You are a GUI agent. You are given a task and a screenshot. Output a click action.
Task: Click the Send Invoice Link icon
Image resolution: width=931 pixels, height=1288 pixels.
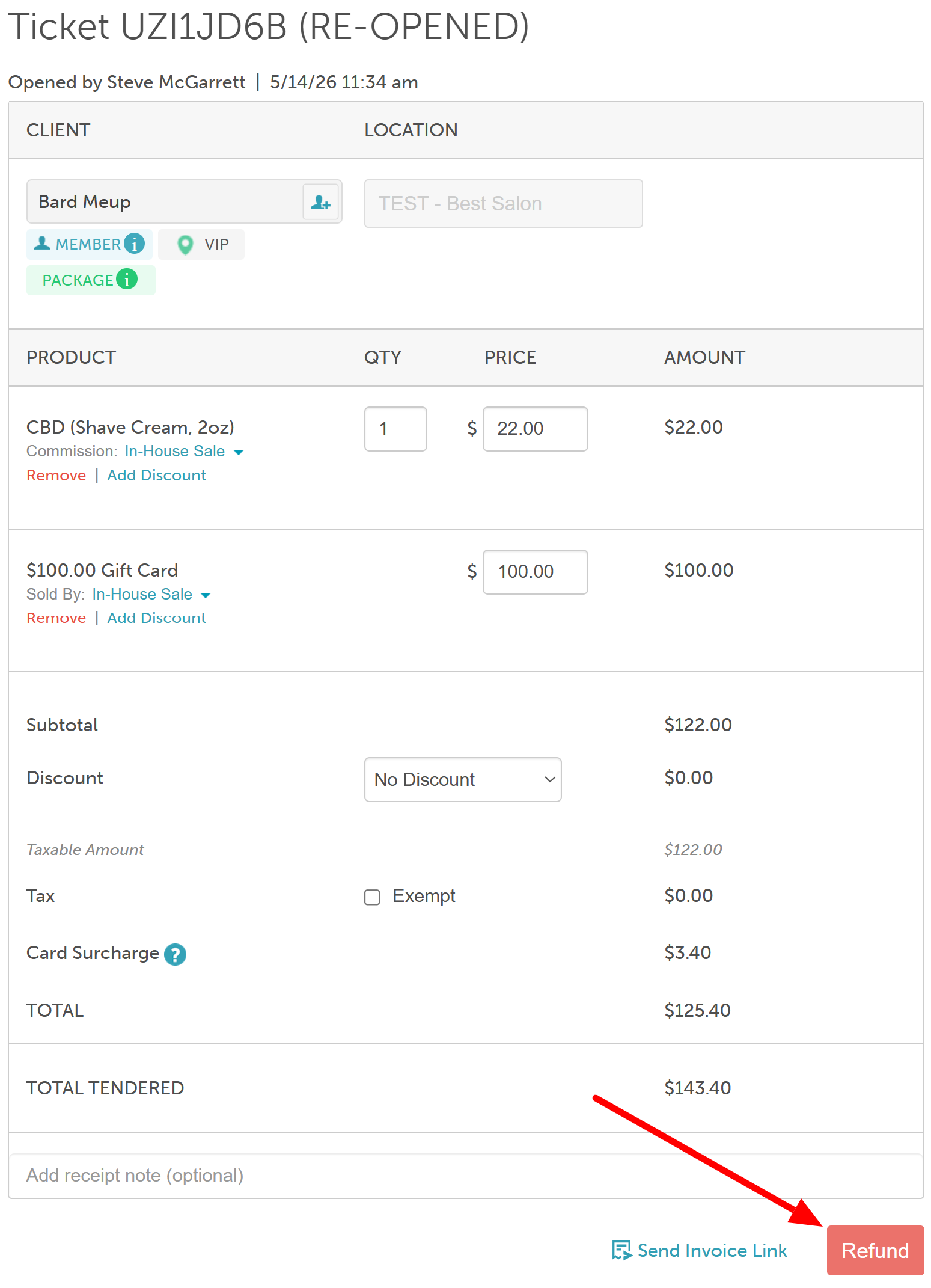pyautogui.click(x=621, y=1250)
